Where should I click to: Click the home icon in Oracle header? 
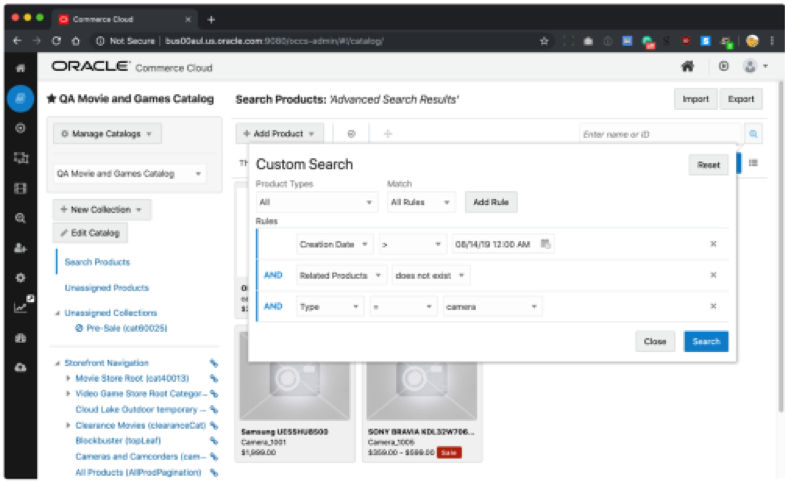688,67
